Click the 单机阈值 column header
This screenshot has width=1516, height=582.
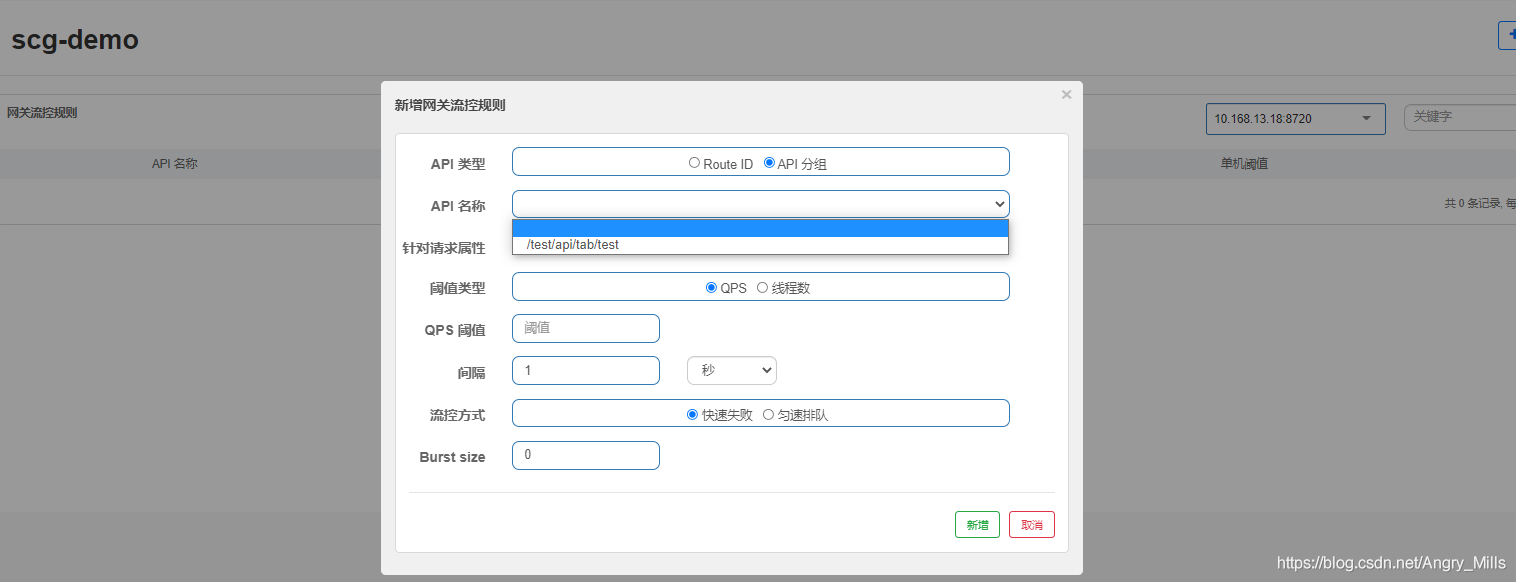pos(1244,164)
